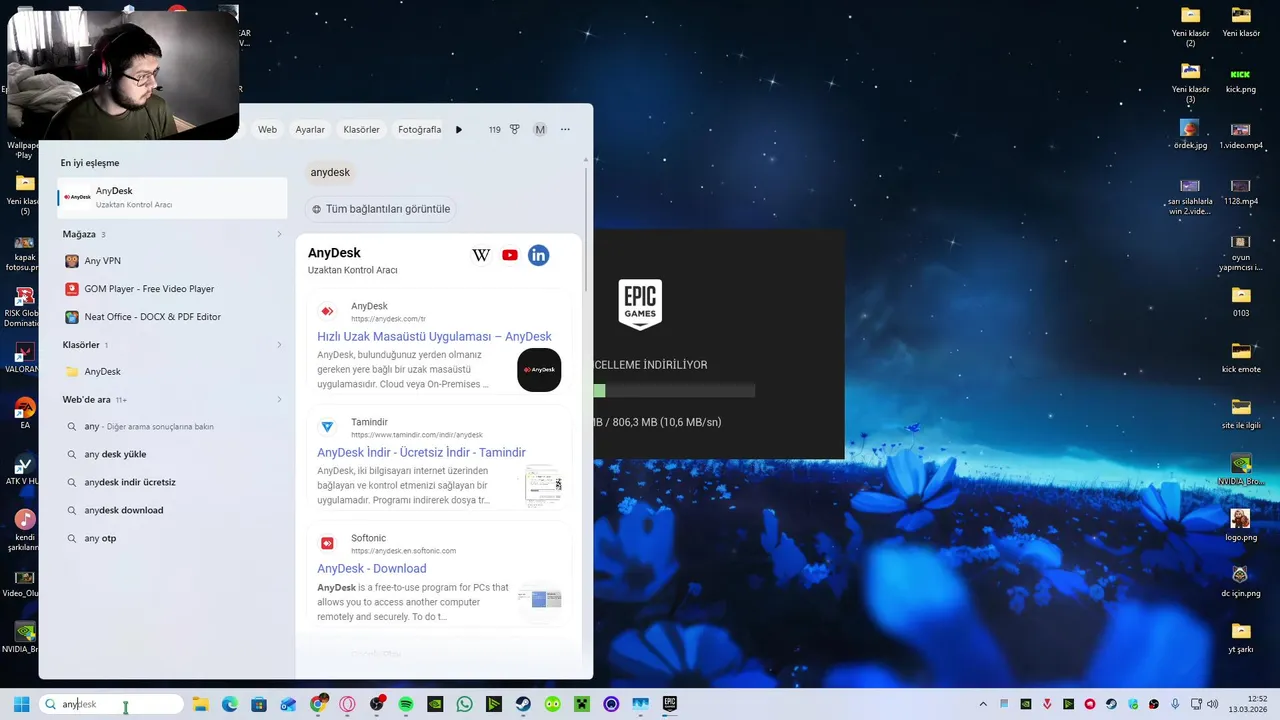Expand Klasörler results section
Viewport: 1280px width, 720px height.
point(279,345)
